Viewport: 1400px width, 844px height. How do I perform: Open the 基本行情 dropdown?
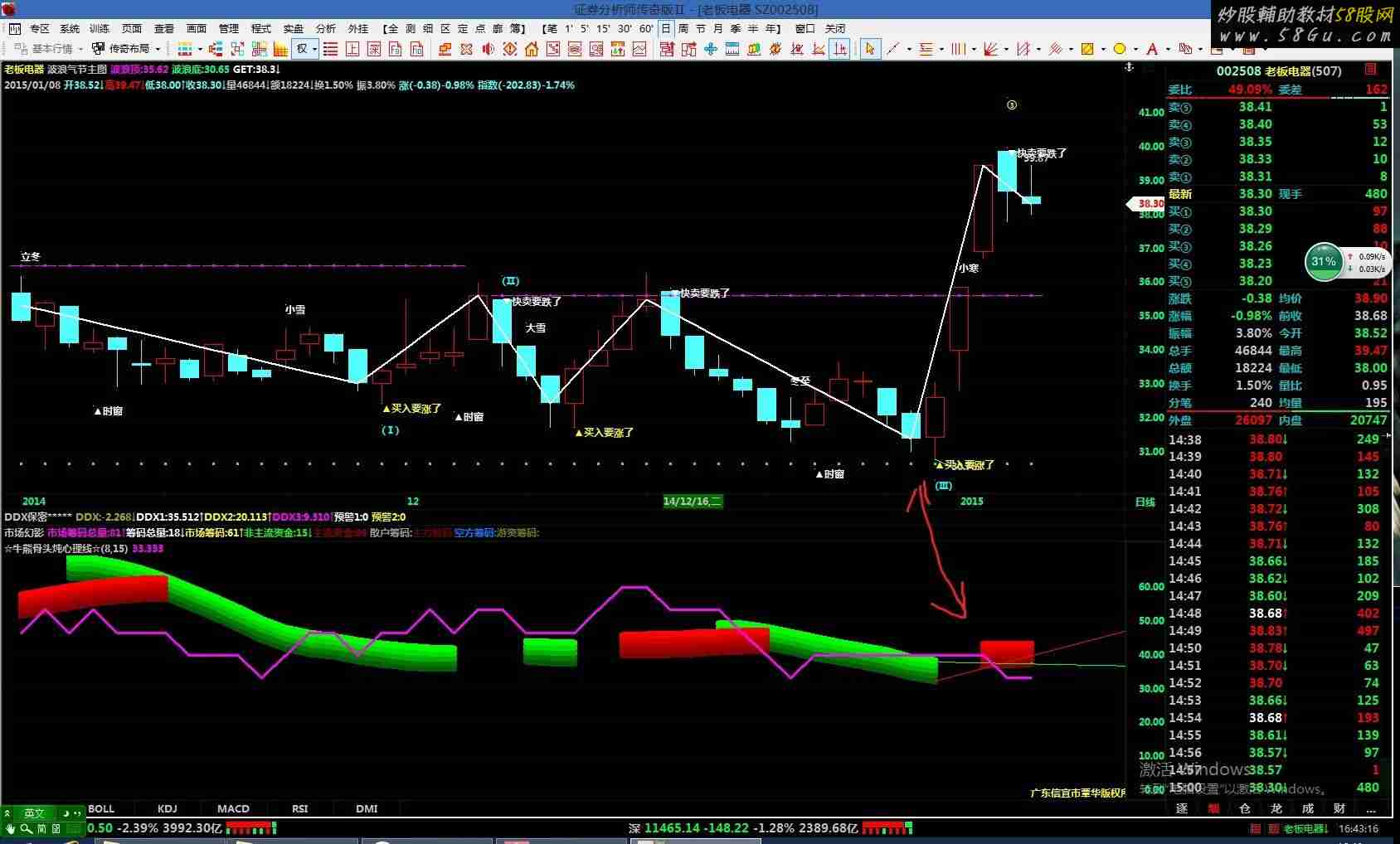tap(49, 49)
